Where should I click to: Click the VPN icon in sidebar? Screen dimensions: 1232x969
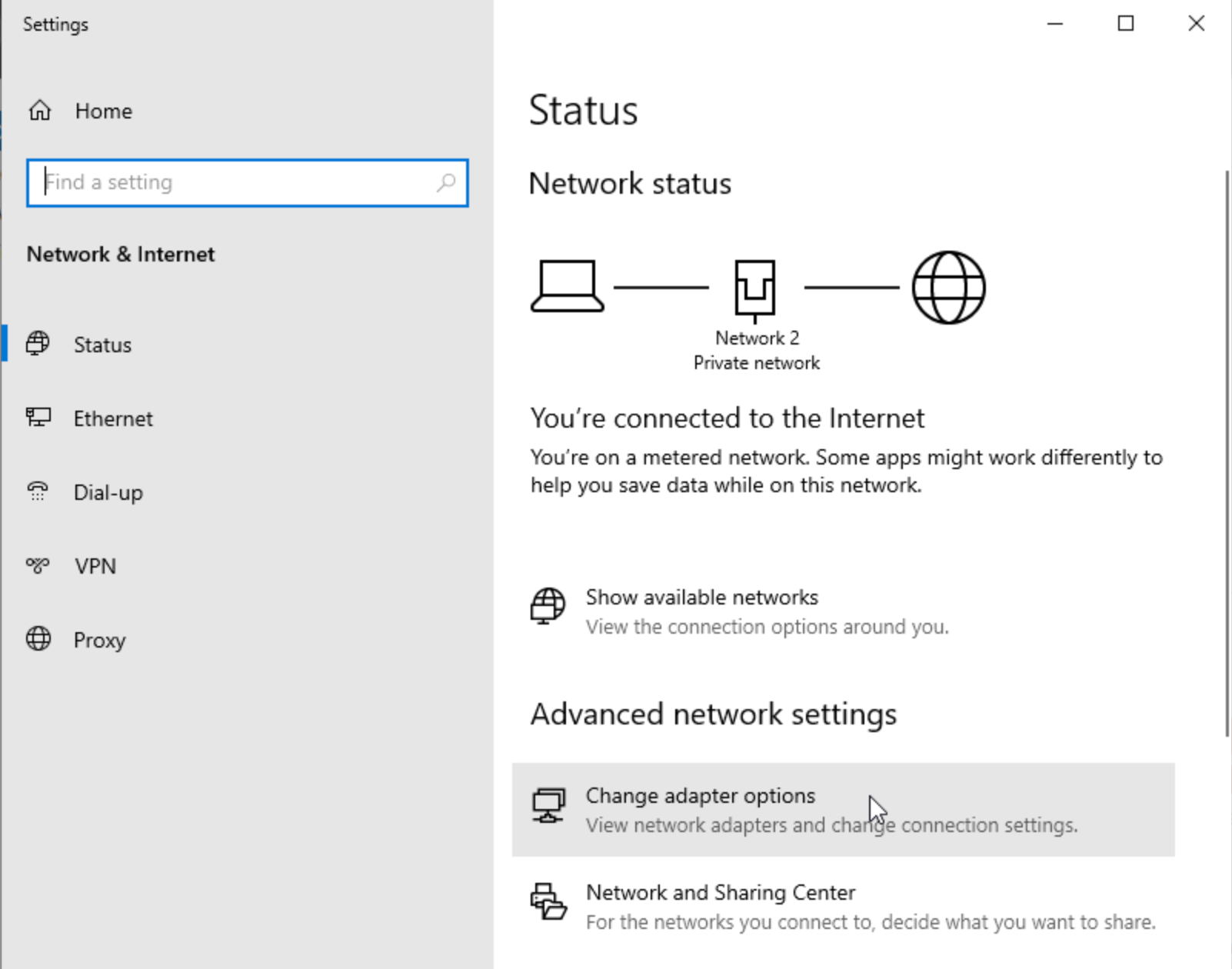(x=38, y=566)
